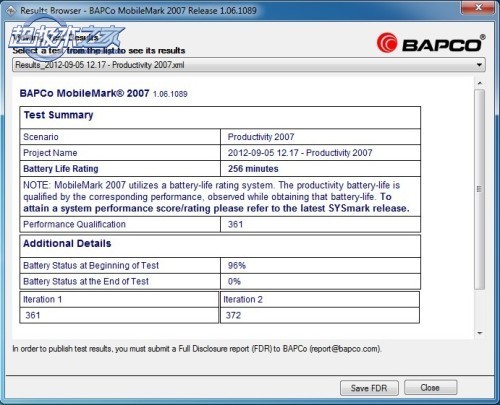Click the scrollbar up arrow
The width and height of the screenshot is (500, 405).
[480, 83]
